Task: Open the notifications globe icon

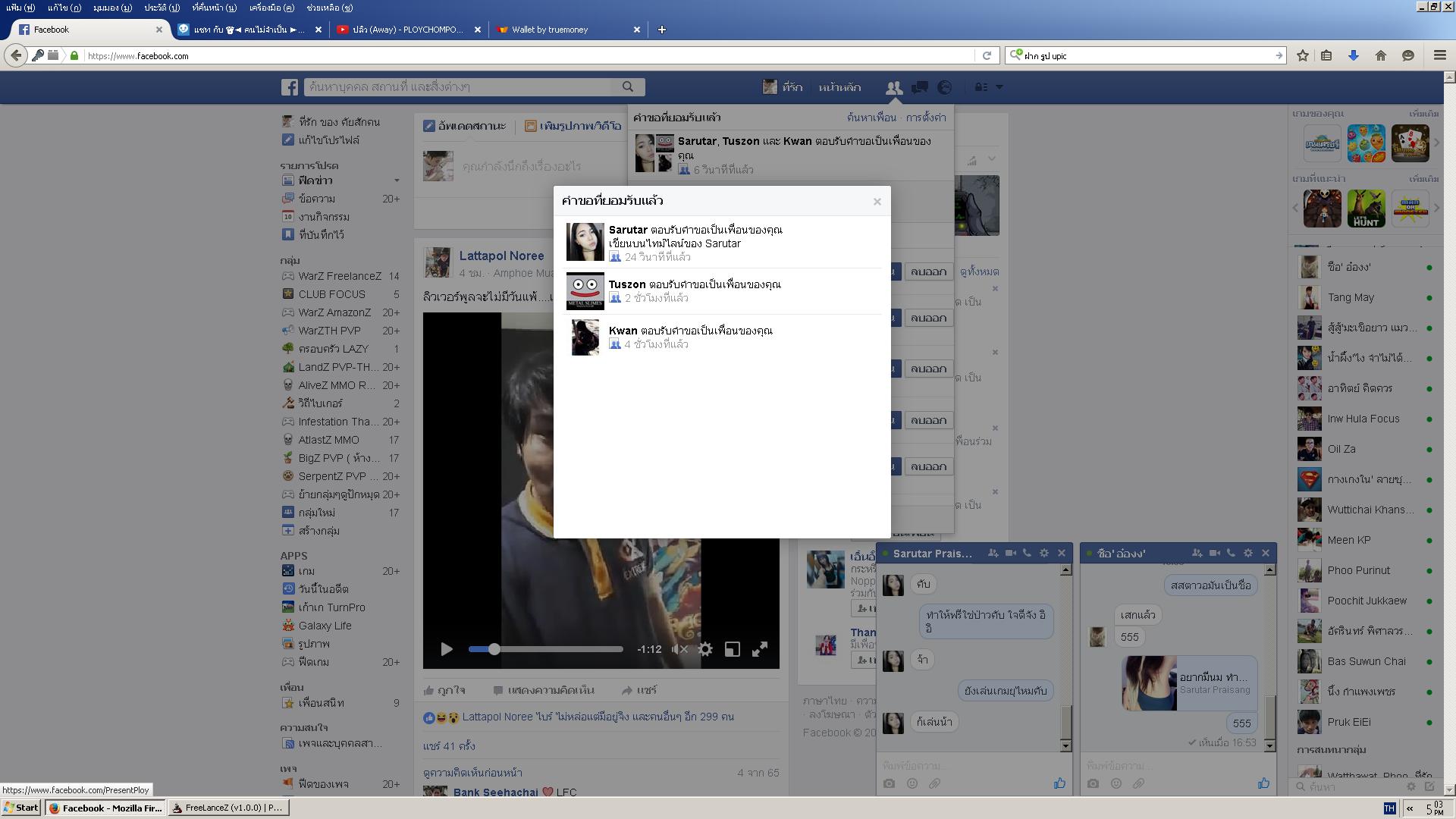Action: click(x=945, y=87)
